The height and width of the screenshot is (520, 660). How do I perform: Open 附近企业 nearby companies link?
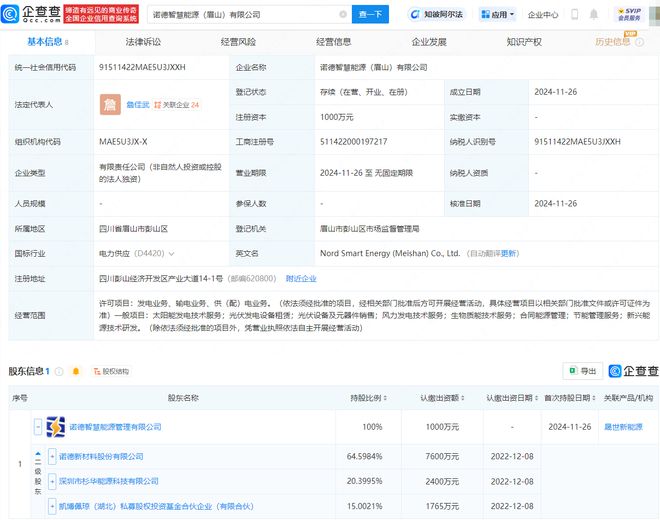click(301, 279)
